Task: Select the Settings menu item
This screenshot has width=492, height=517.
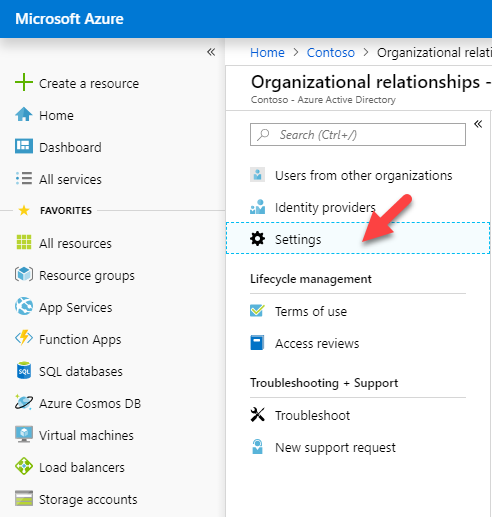Action: click(358, 238)
